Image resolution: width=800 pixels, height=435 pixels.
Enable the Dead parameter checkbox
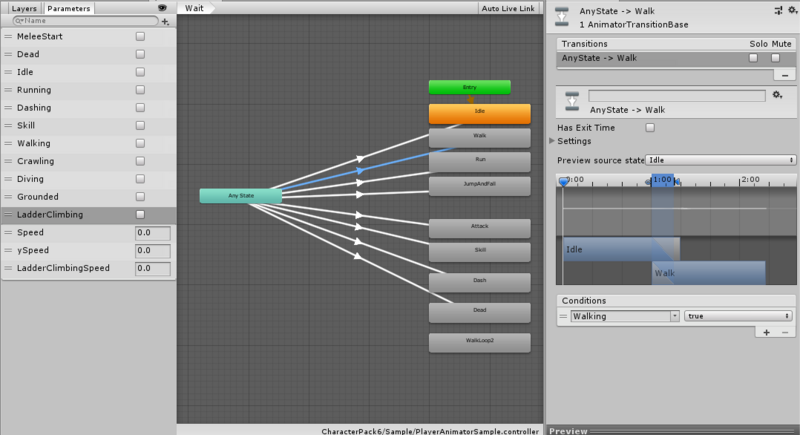(x=140, y=54)
